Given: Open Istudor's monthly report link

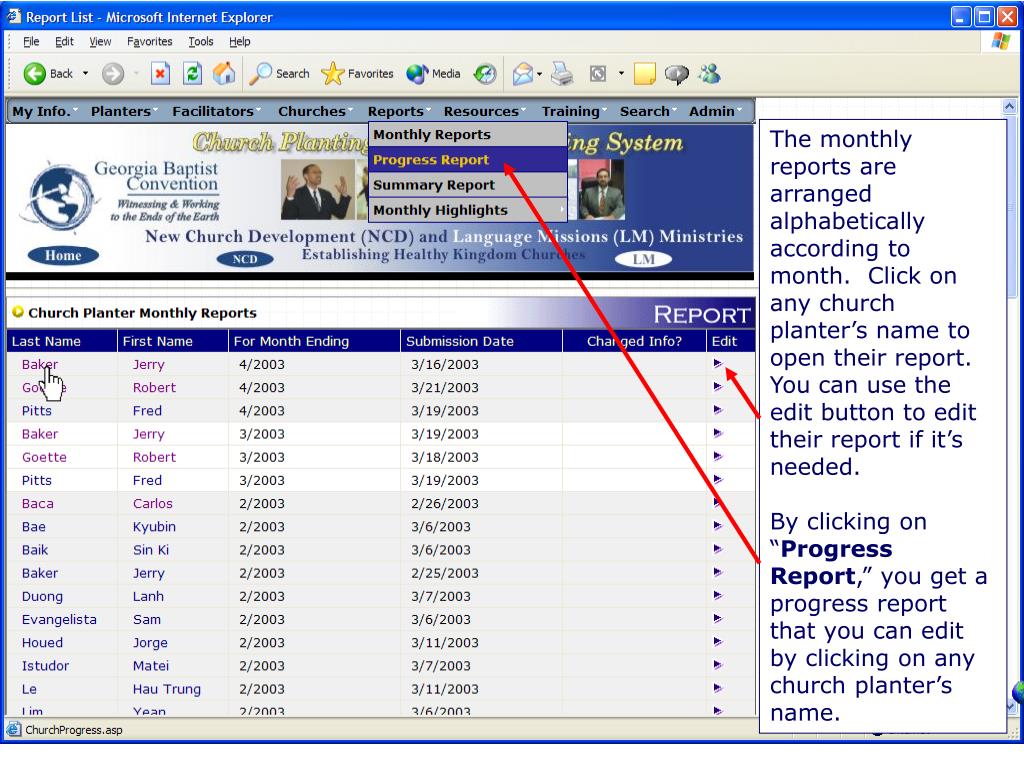Looking at the screenshot, I should tap(45, 665).
